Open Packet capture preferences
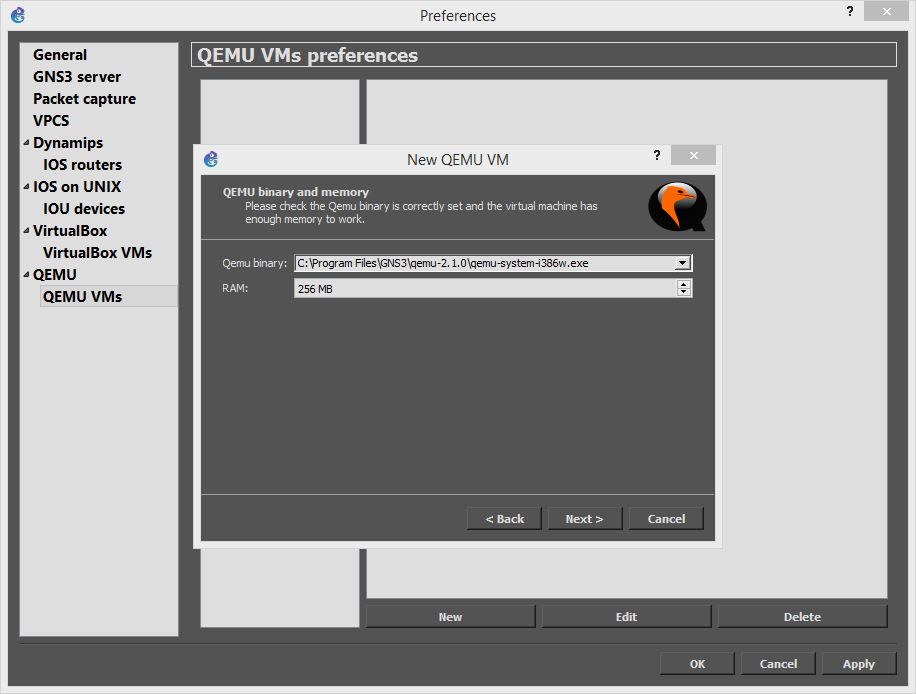The image size is (916, 694). click(x=84, y=99)
